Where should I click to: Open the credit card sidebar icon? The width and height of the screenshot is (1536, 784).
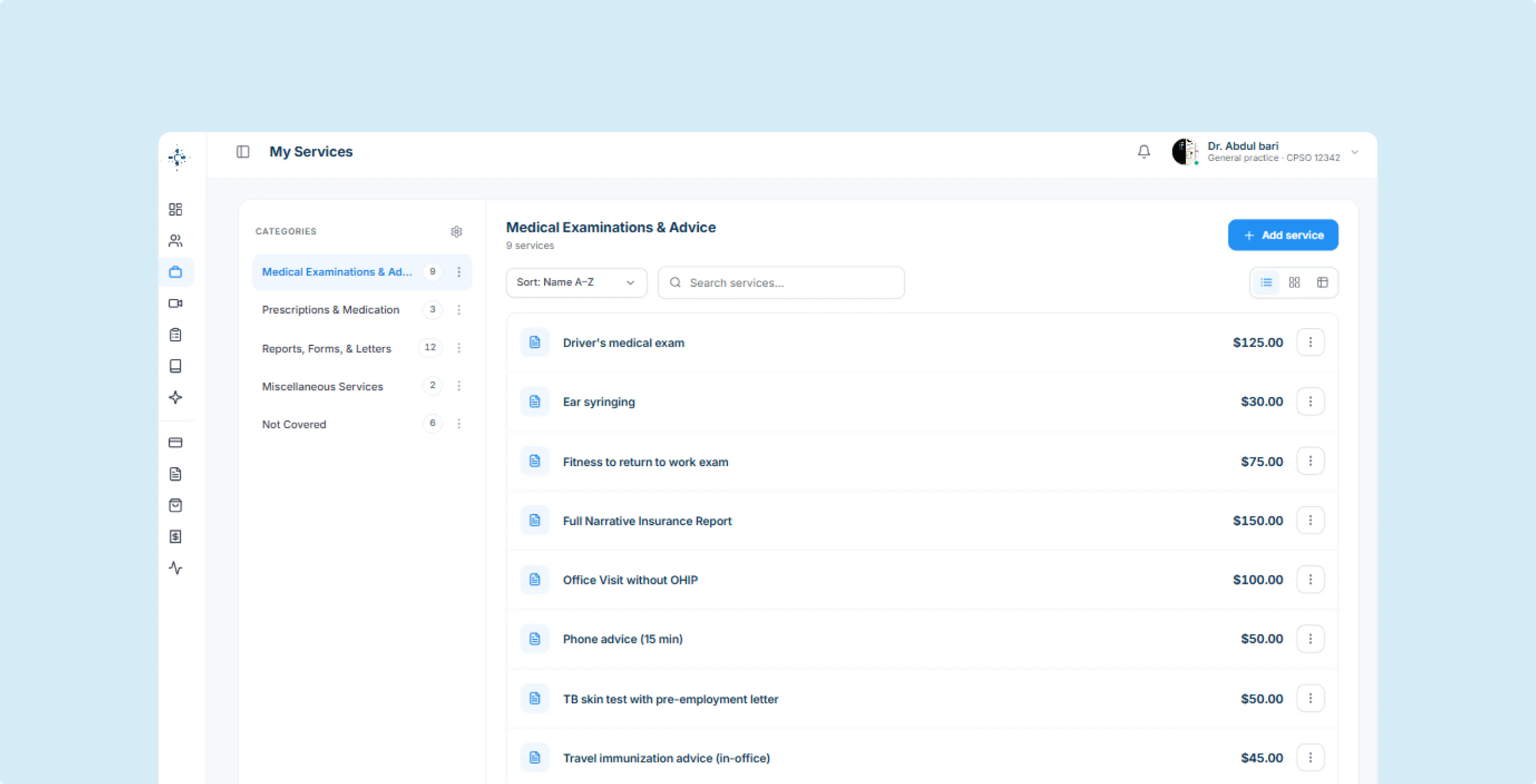tap(175, 442)
